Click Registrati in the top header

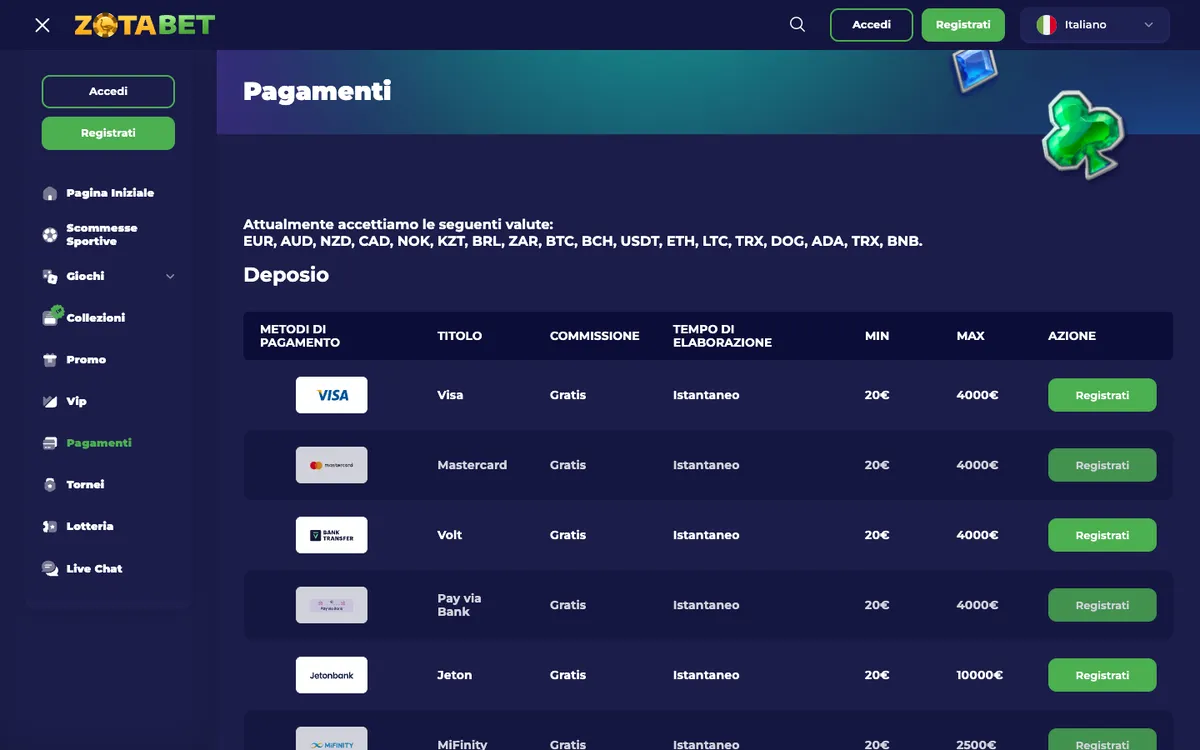click(963, 25)
